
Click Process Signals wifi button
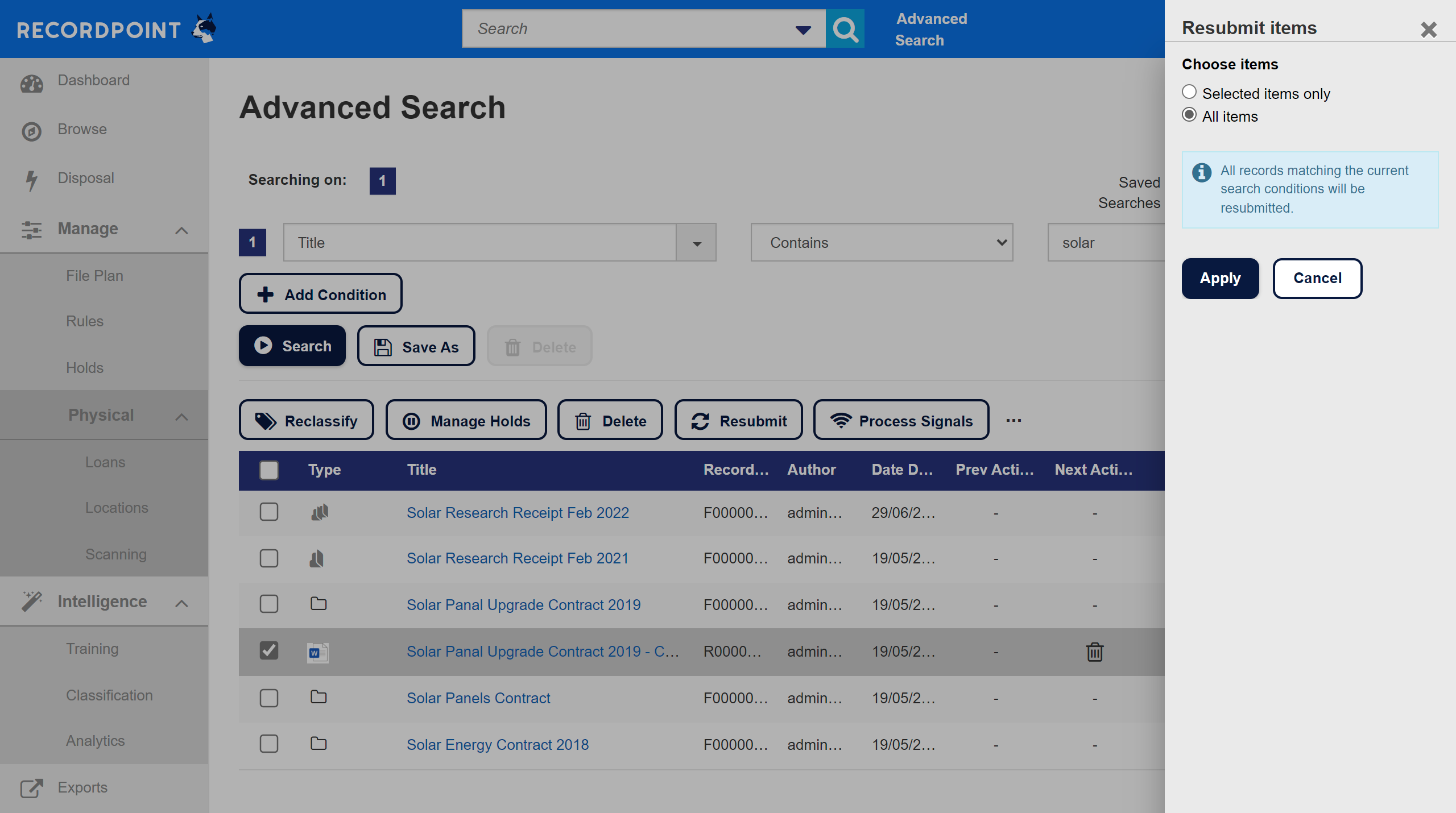click(x=901, y=420)
